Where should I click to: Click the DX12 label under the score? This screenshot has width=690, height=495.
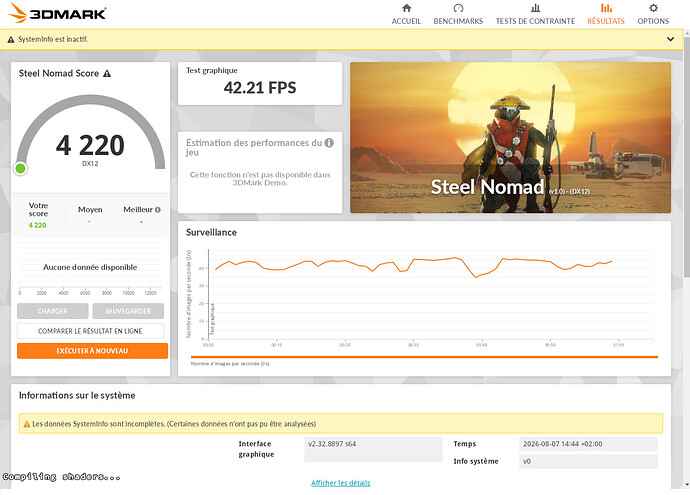[90, 164]
